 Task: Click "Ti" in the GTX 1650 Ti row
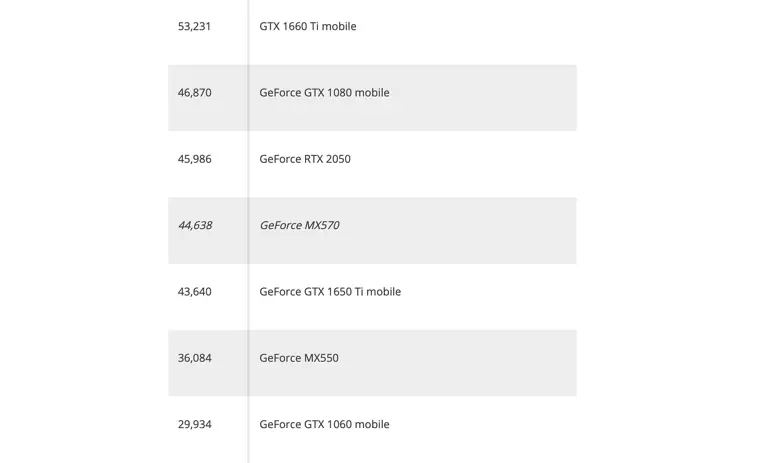(359, 292)
